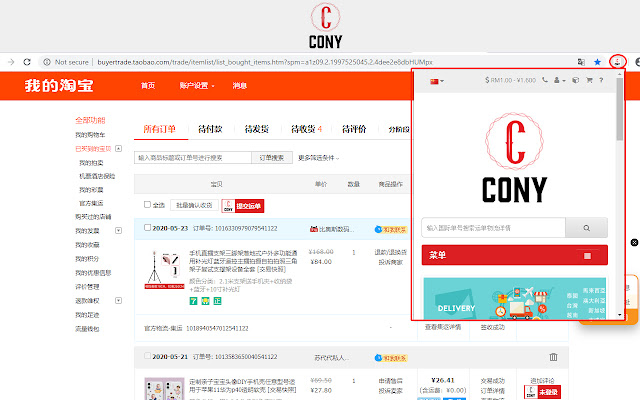Screen dimensions: 640x400
Task: Click the browser address bar URL
Action: [x=265, y=62]
